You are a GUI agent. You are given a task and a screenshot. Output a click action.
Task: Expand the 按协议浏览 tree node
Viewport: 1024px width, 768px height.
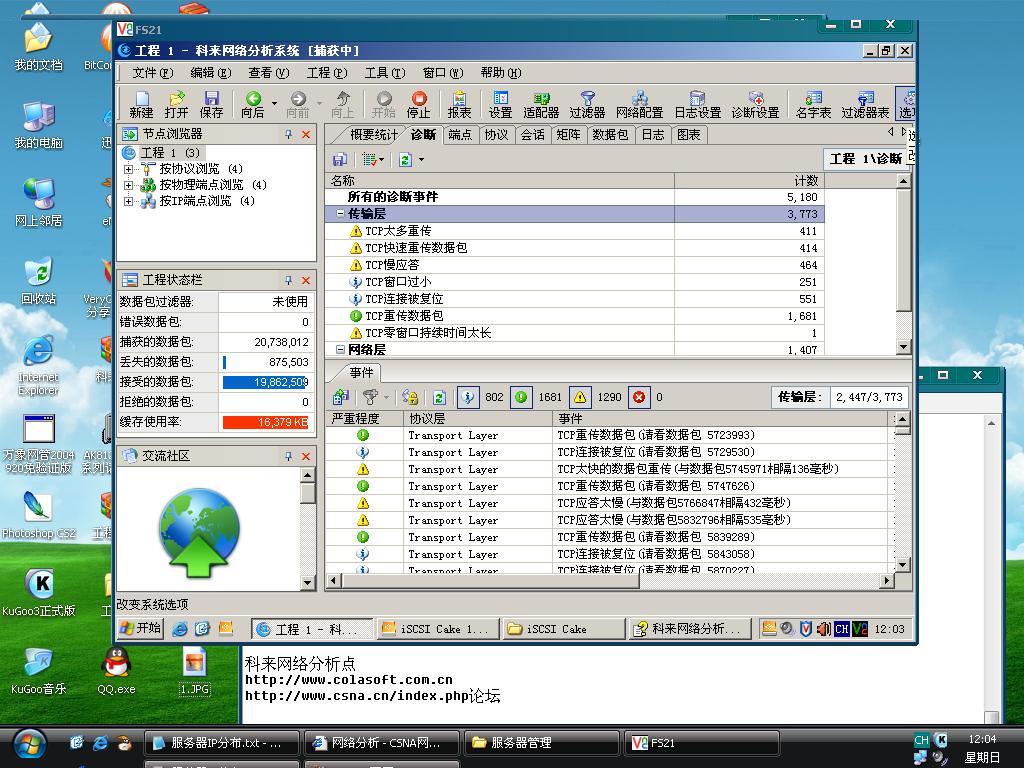coord(128,169)
